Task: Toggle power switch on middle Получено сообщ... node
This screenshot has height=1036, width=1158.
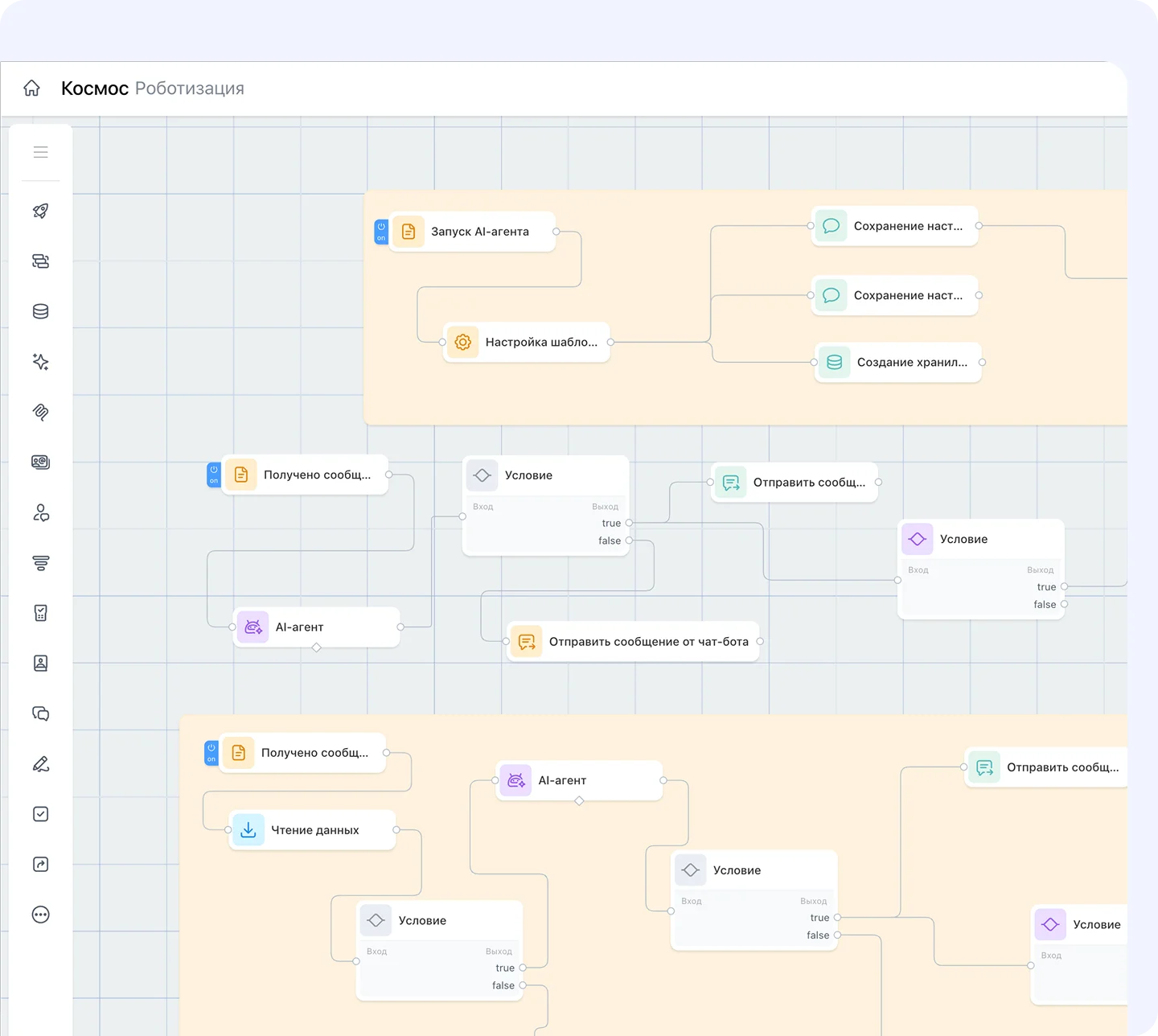Action: 214,475
